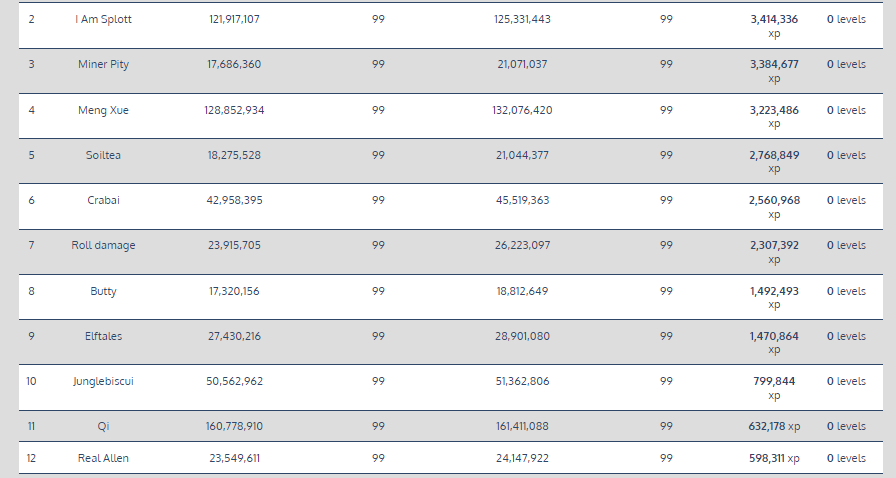
Task: Select the 132,076,420 ending experience value
Action: (522, 110)
